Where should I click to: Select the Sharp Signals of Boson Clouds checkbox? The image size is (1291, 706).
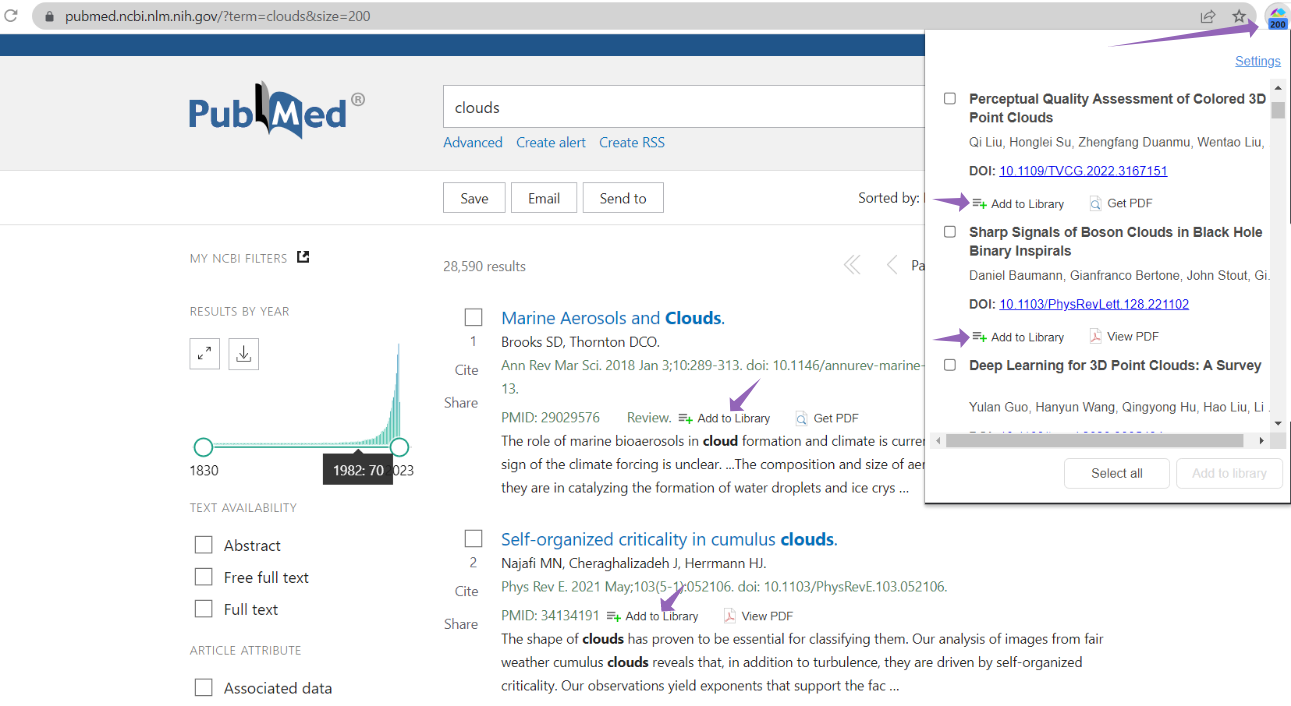click(x=949, y=231)
